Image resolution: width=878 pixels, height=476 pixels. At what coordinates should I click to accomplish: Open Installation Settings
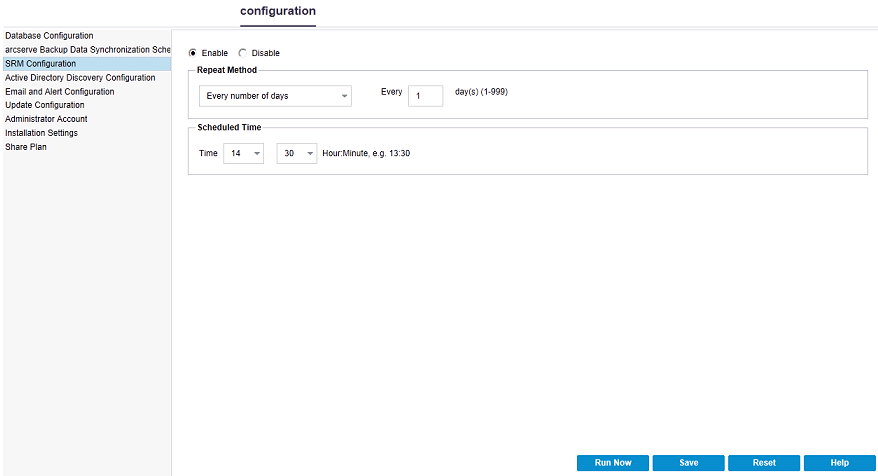tap(41, 133)
